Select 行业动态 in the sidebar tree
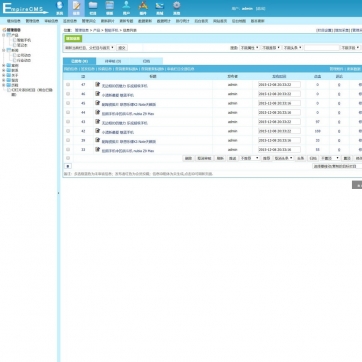The height and width of the screenshot is (362, 362). click(x=24, y=61)
